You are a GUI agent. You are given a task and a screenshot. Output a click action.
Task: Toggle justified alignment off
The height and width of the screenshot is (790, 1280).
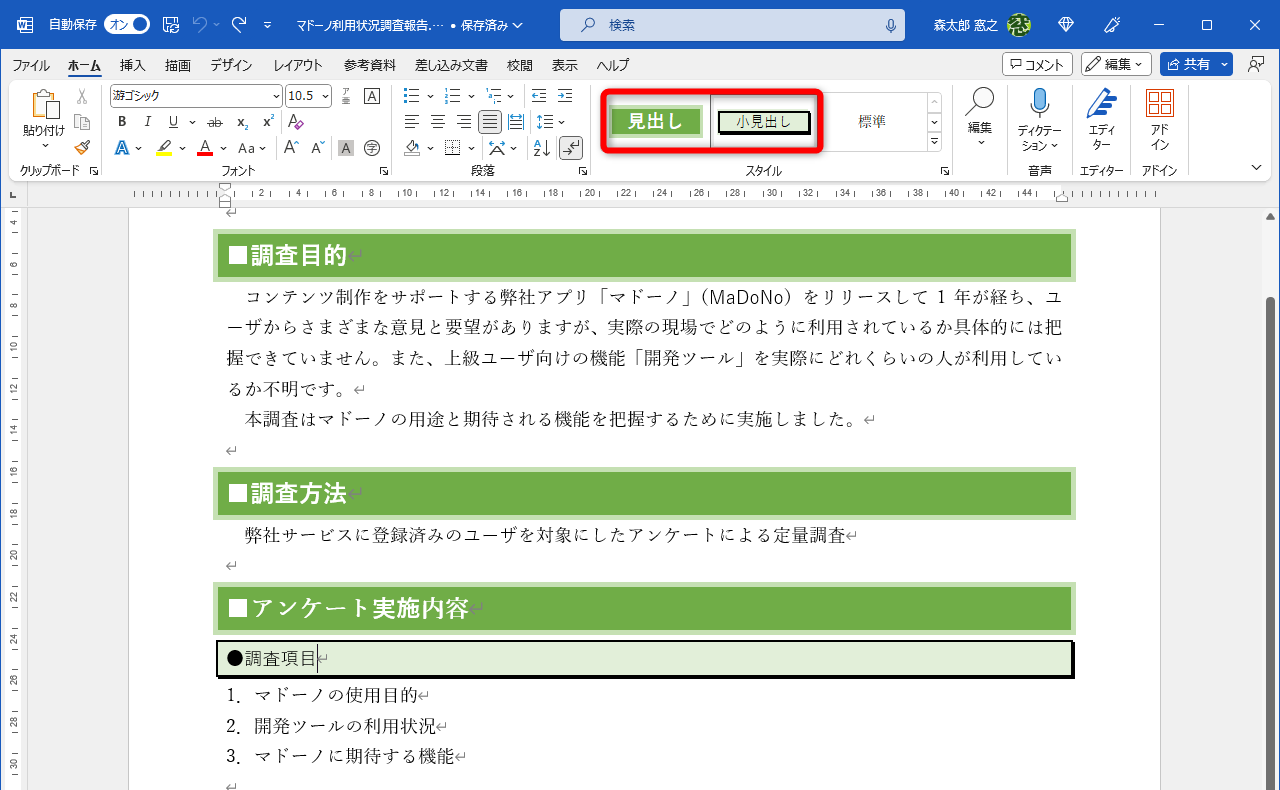[x=490, y=121]
